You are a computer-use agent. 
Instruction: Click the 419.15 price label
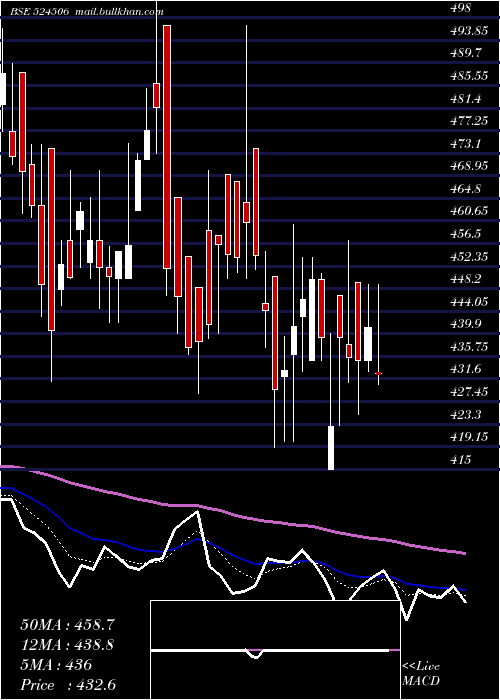pyautogui.click(x=469, y=438)
